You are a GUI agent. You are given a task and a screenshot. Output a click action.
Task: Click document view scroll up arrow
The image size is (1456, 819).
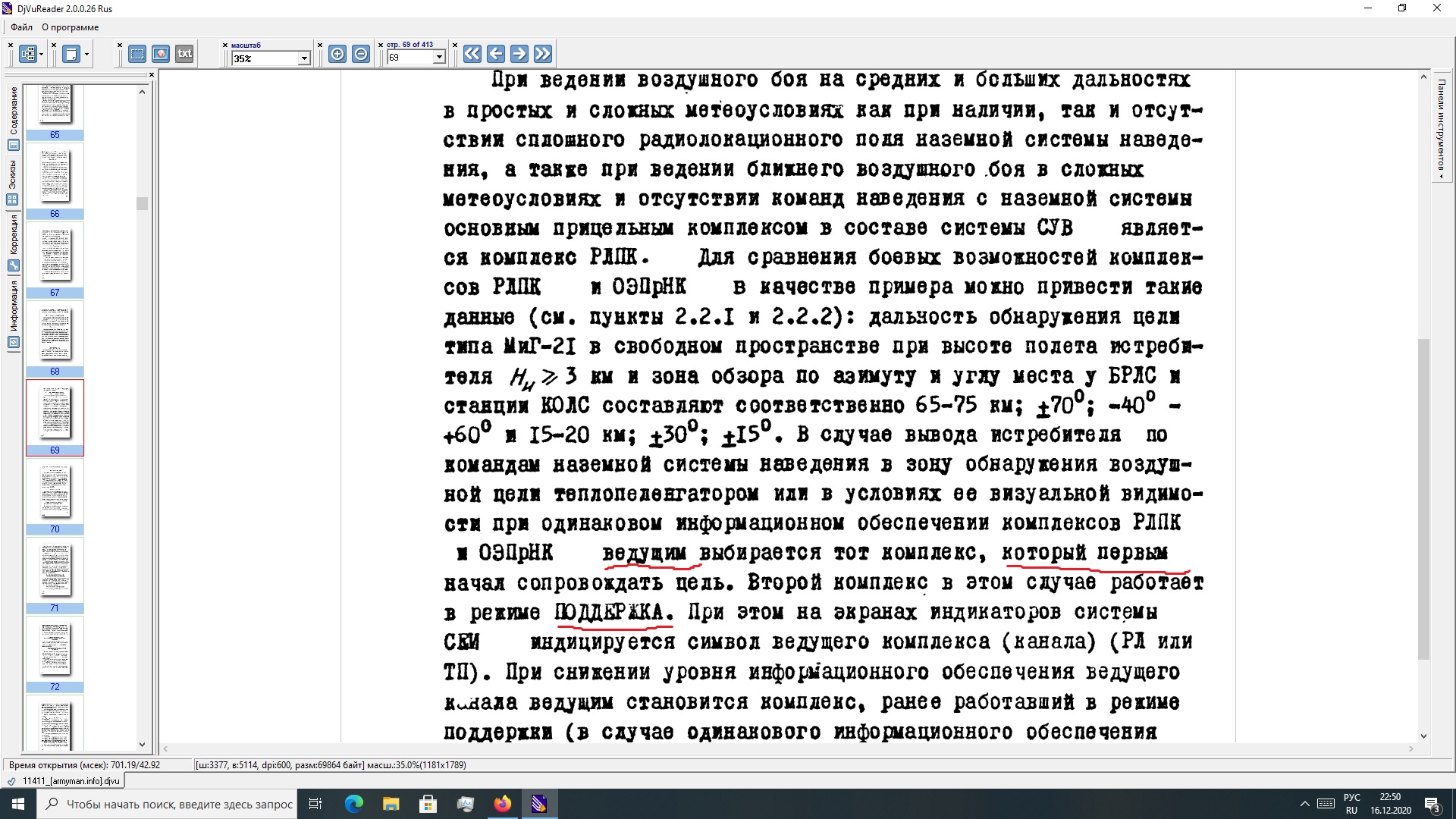(1423, 77)
